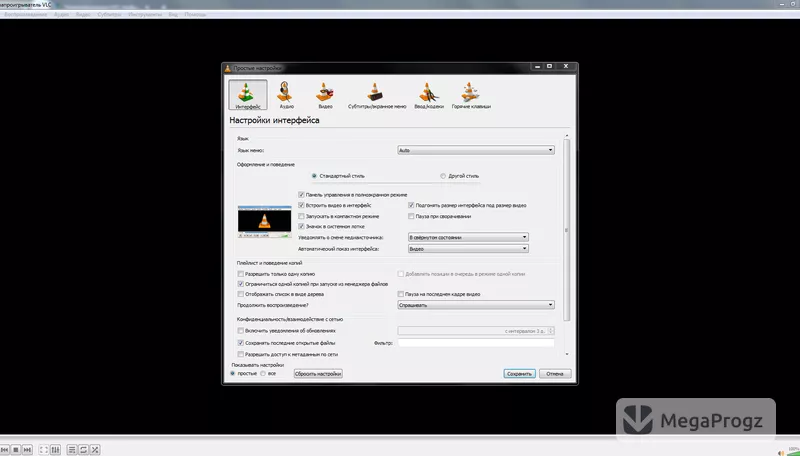Click the interface preview thumbnail image

pos(264,222)
